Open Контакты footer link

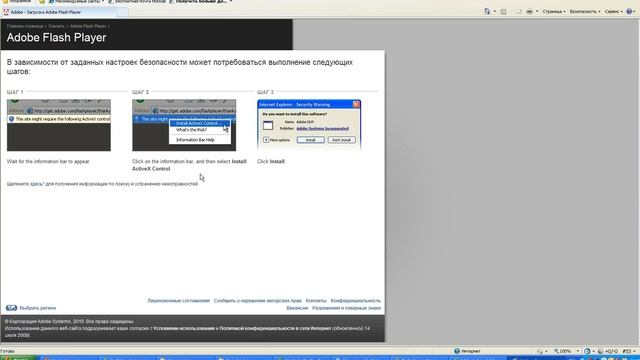(316, 301)
